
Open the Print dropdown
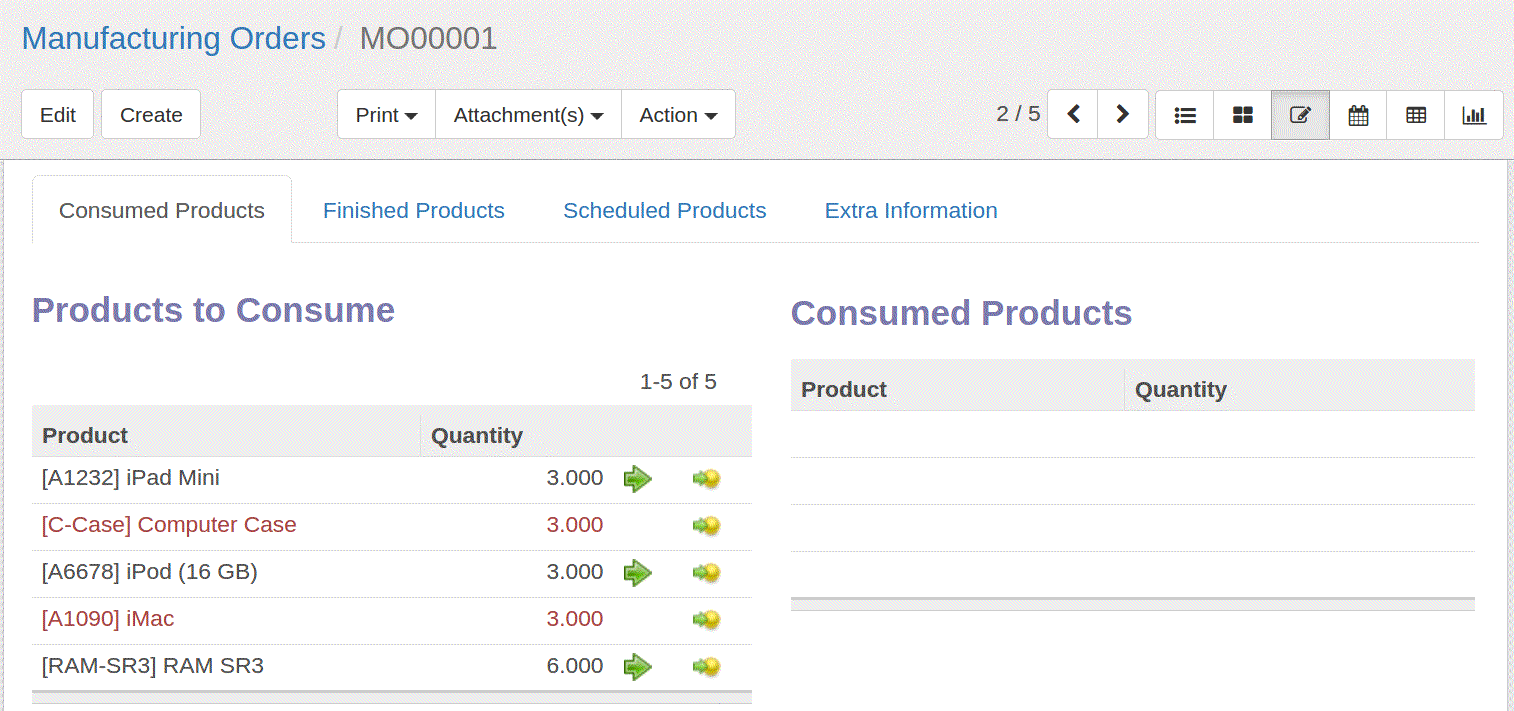click(x=387, y=115)
